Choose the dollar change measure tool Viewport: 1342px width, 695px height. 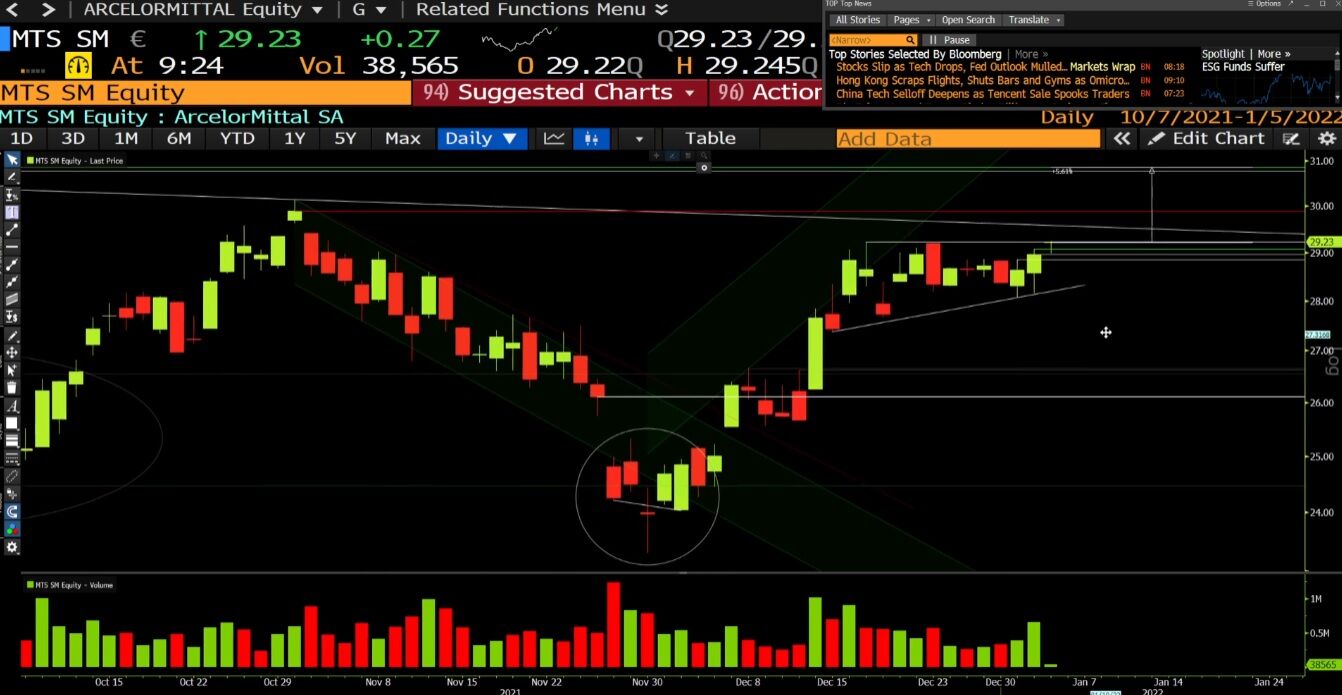pos(12,317)
